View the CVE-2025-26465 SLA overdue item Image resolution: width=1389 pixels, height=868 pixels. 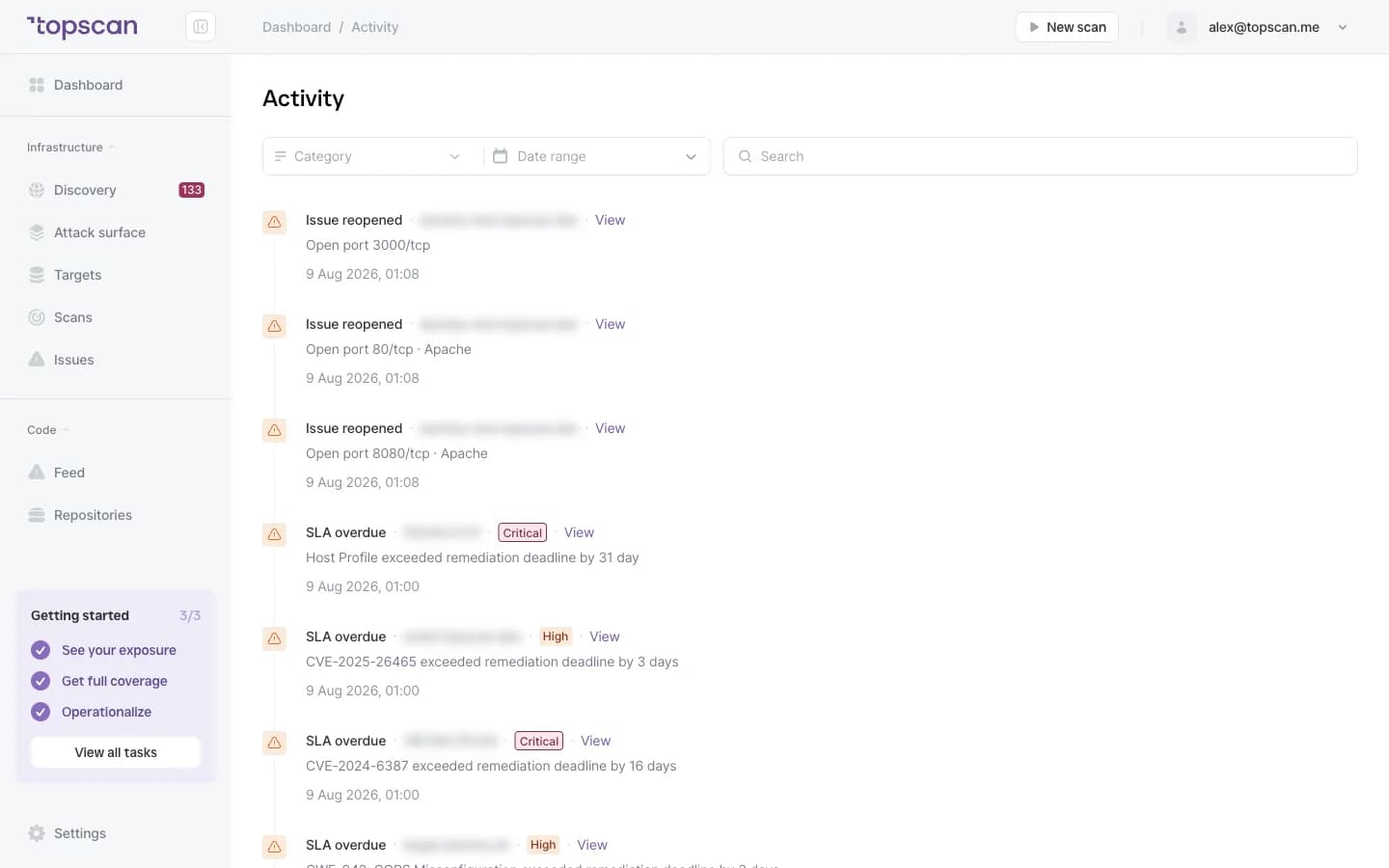tap(604, 637)
